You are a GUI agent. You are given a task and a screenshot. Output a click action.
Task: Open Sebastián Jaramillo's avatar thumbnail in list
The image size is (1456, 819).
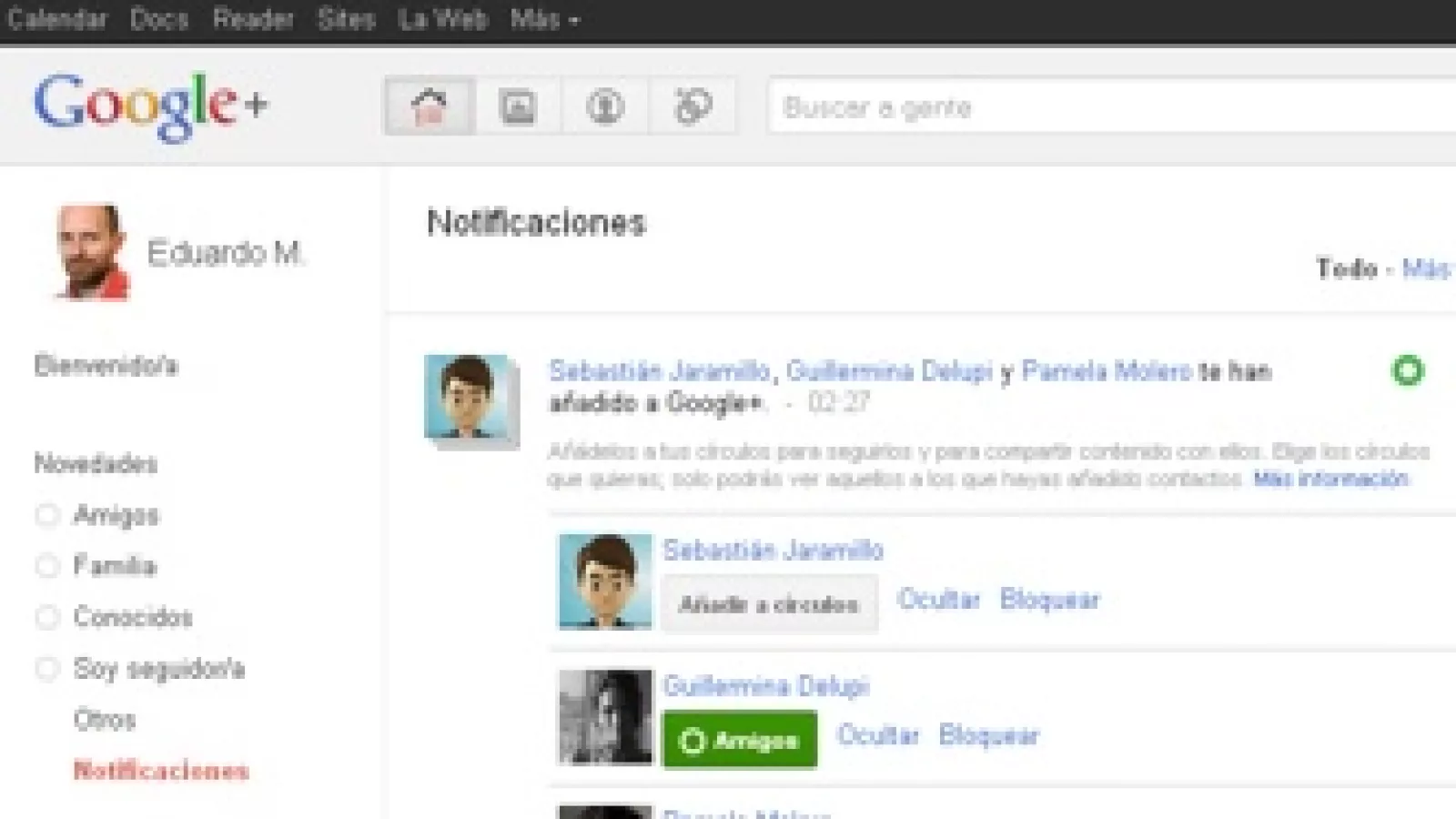click(x=604, y=581)
